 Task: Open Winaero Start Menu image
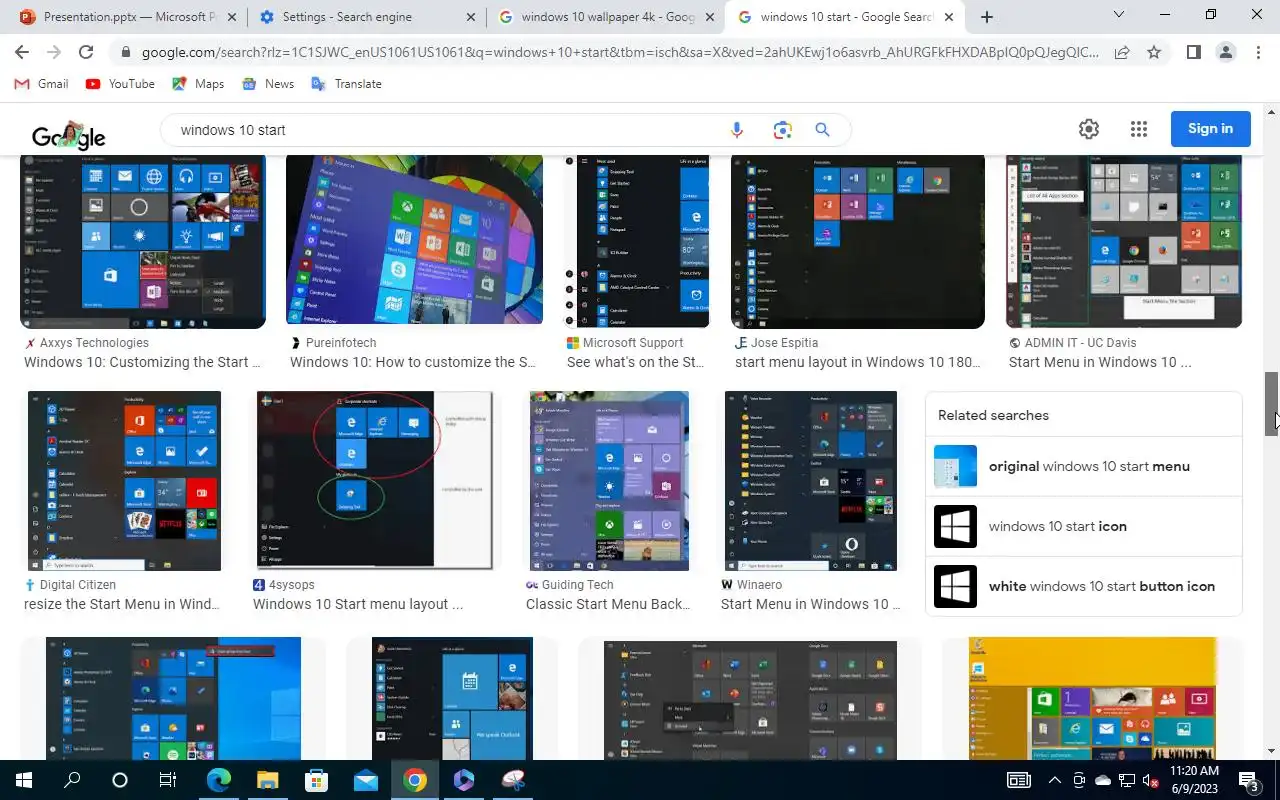(x=811, y=481)
